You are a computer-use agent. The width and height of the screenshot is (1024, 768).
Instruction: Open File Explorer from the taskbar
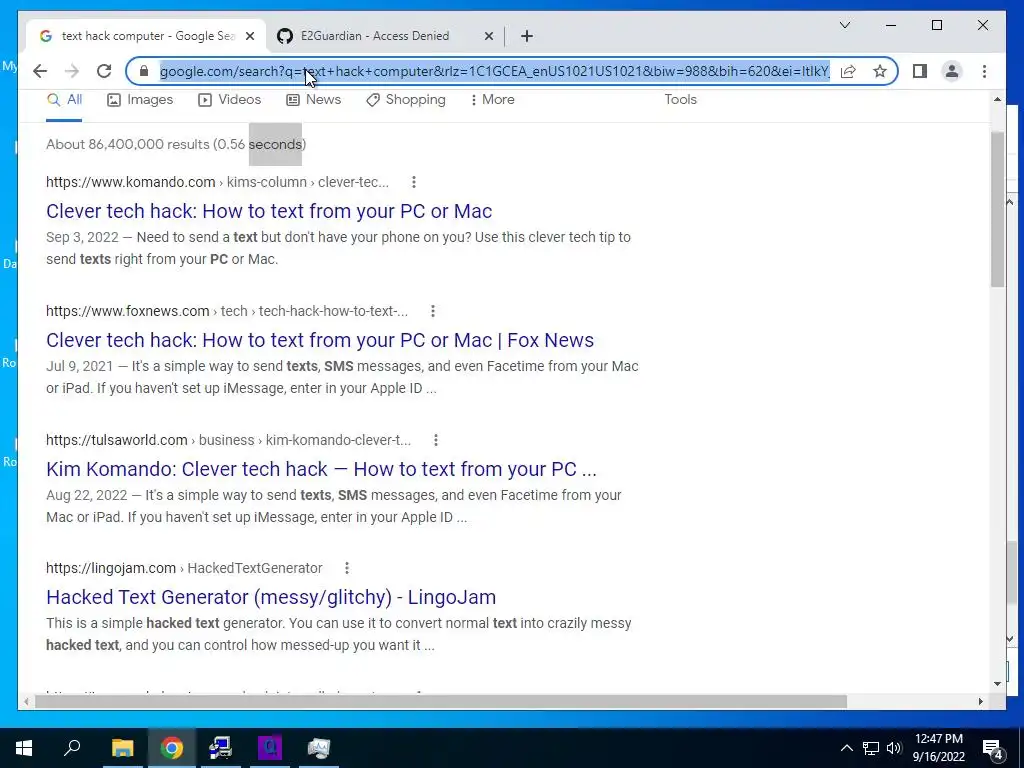122,748
